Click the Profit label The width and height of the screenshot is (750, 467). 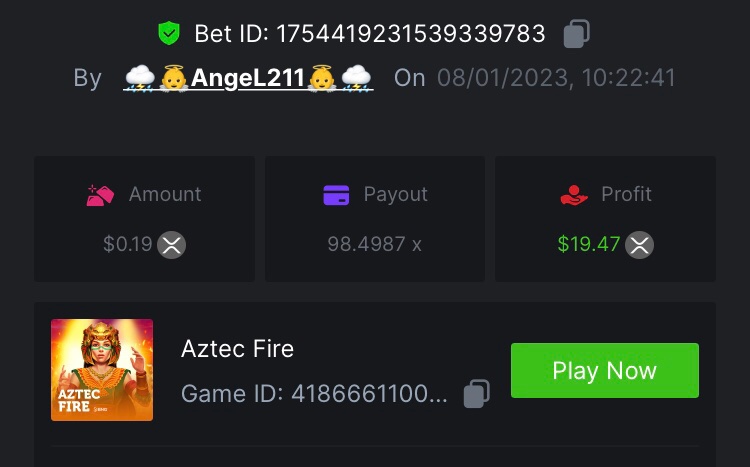[x=626, y=194]
